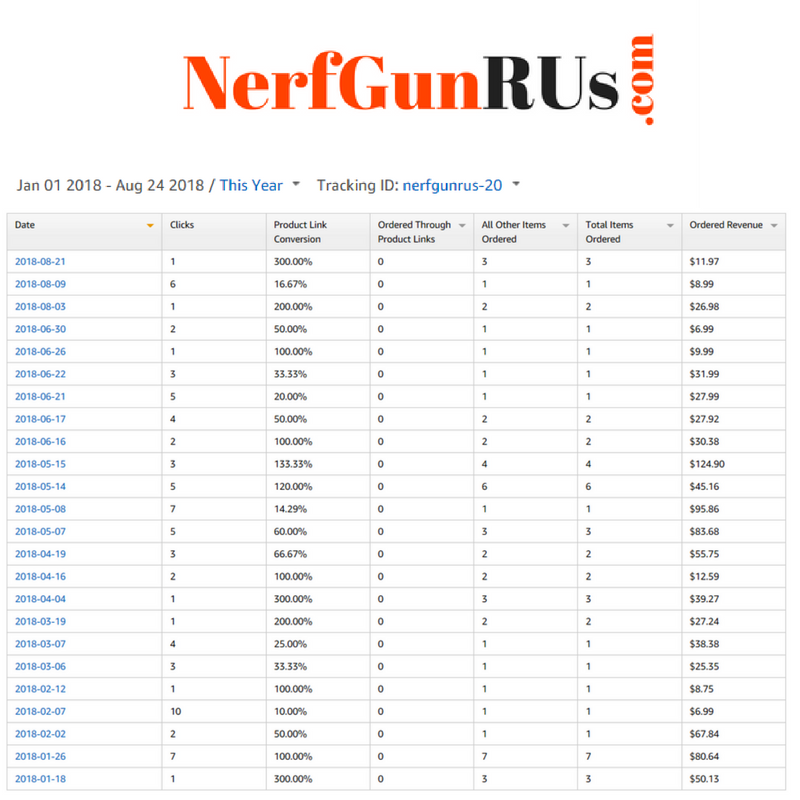
Task: Open the 2018-05-08 date link
Action: (x=40, y=509)
